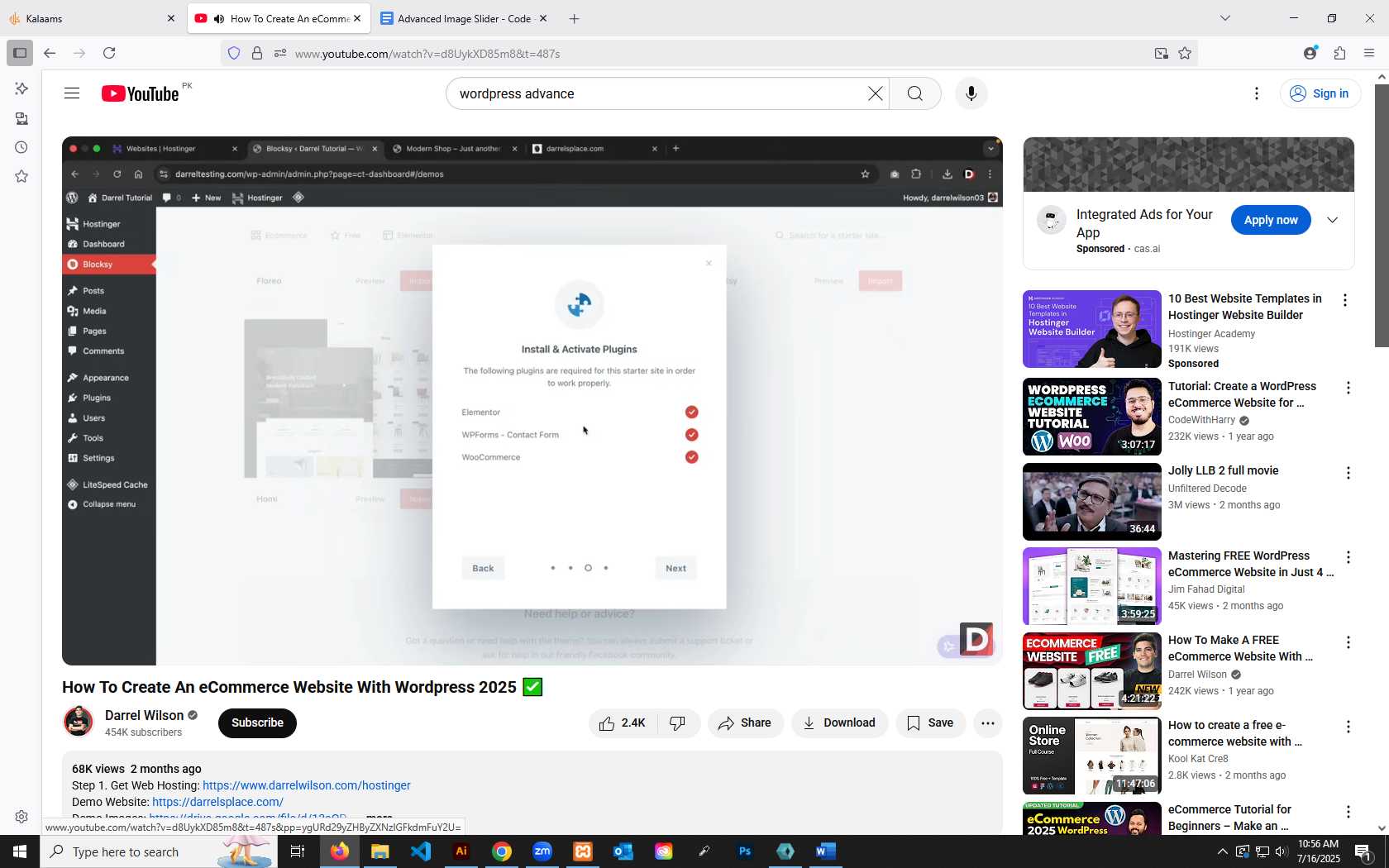
Task: Save the video to a playlist
Action: click(930, 723)
